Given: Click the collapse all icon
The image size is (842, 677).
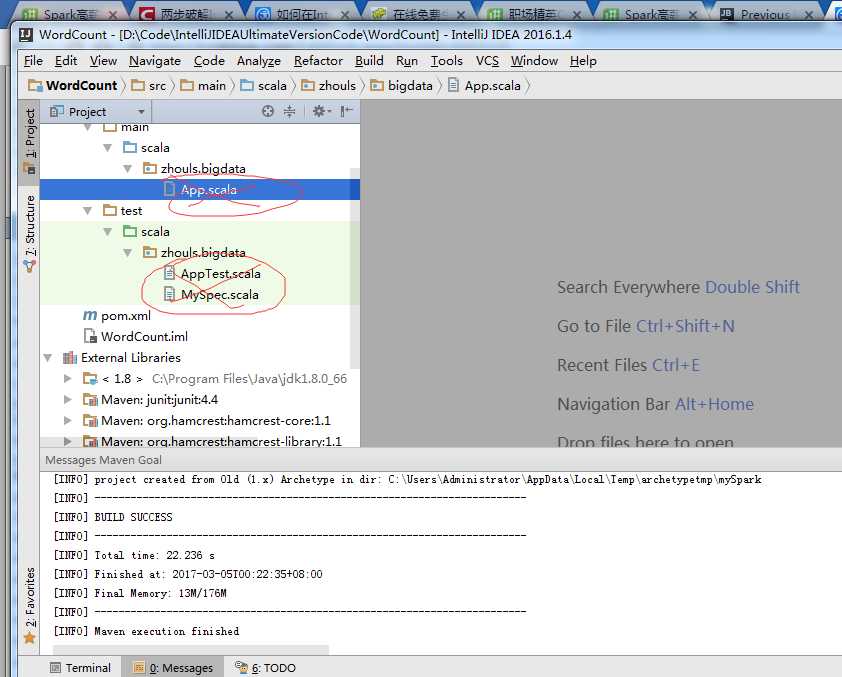Looking at the screenshot, I should [289, 111].
